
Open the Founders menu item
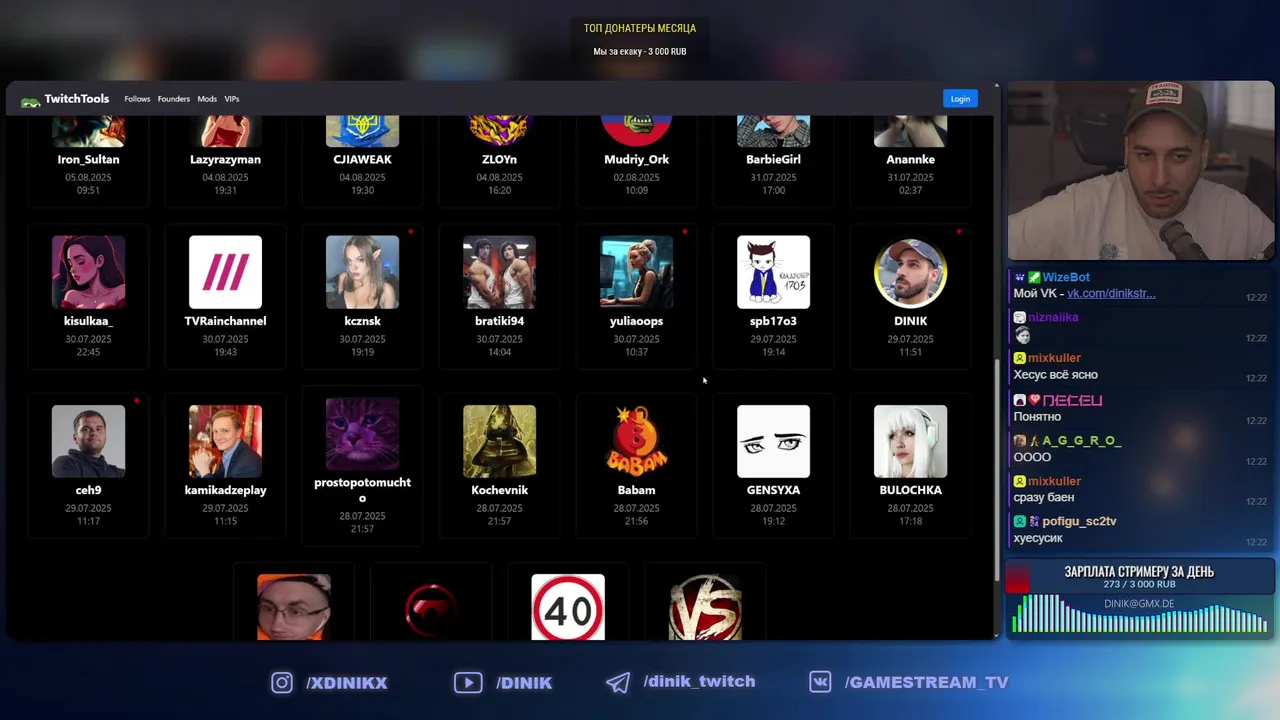(x=173, y=99)
